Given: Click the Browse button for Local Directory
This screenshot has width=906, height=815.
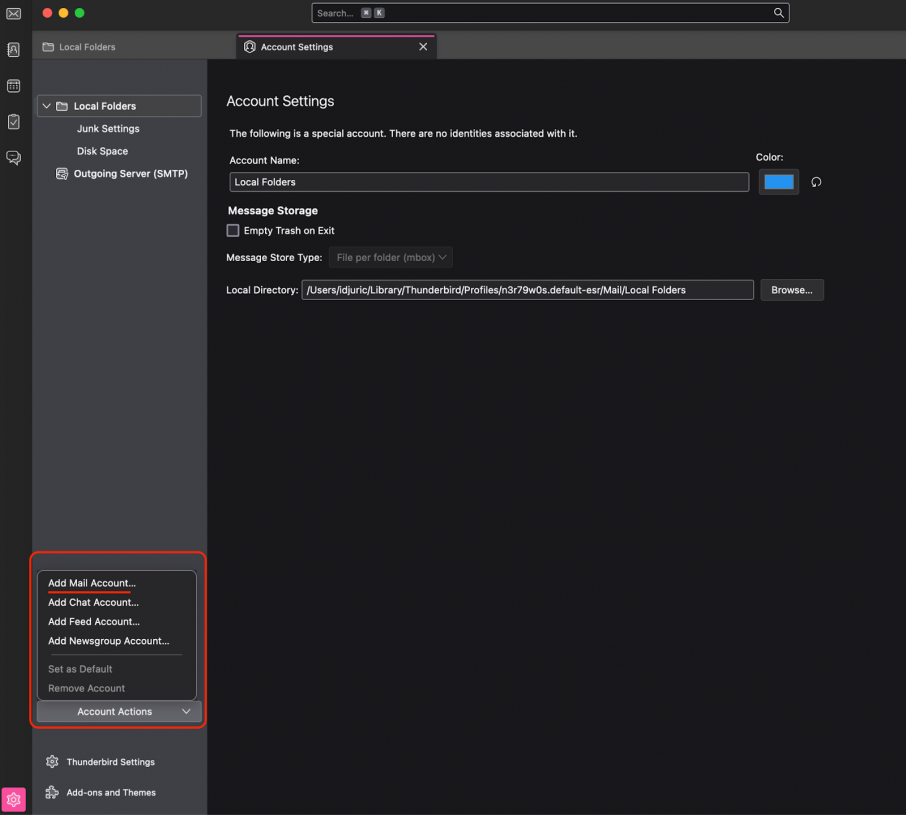Looking at the screenshot, I should pos(791,289).
